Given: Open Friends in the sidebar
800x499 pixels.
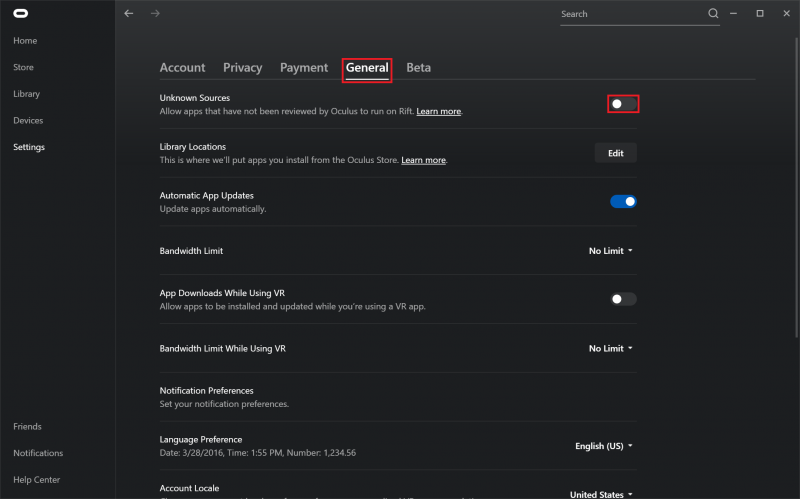Looking at the screenshot, I should pyautogui.click(x=27, y=427).
